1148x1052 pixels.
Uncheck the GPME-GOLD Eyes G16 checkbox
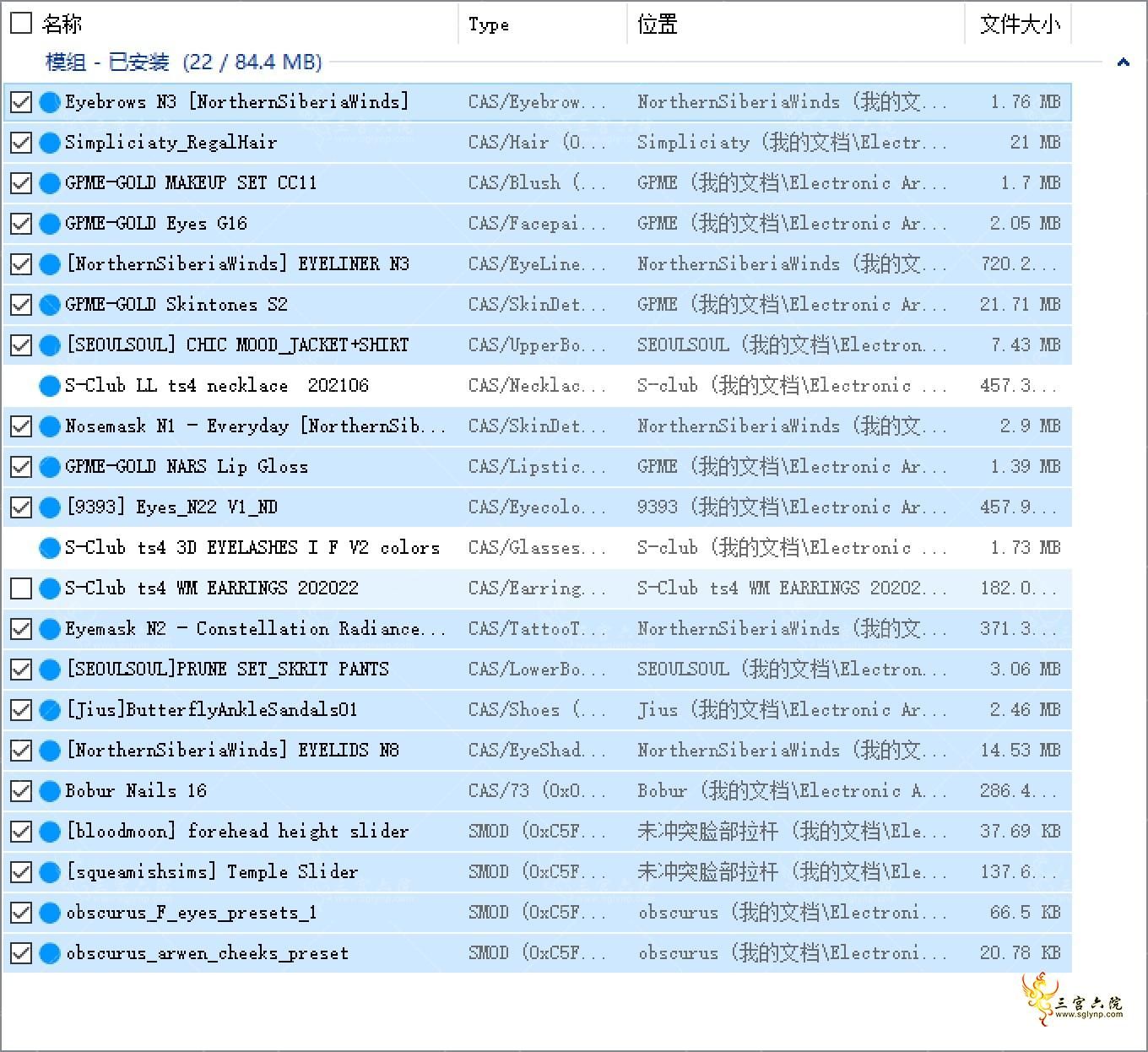click(x=20, y=225)
